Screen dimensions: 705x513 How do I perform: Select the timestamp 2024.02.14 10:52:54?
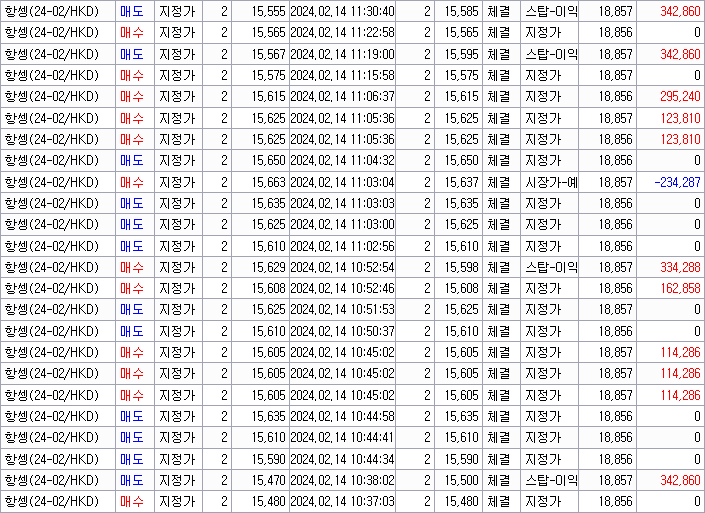tap(342, 268)
